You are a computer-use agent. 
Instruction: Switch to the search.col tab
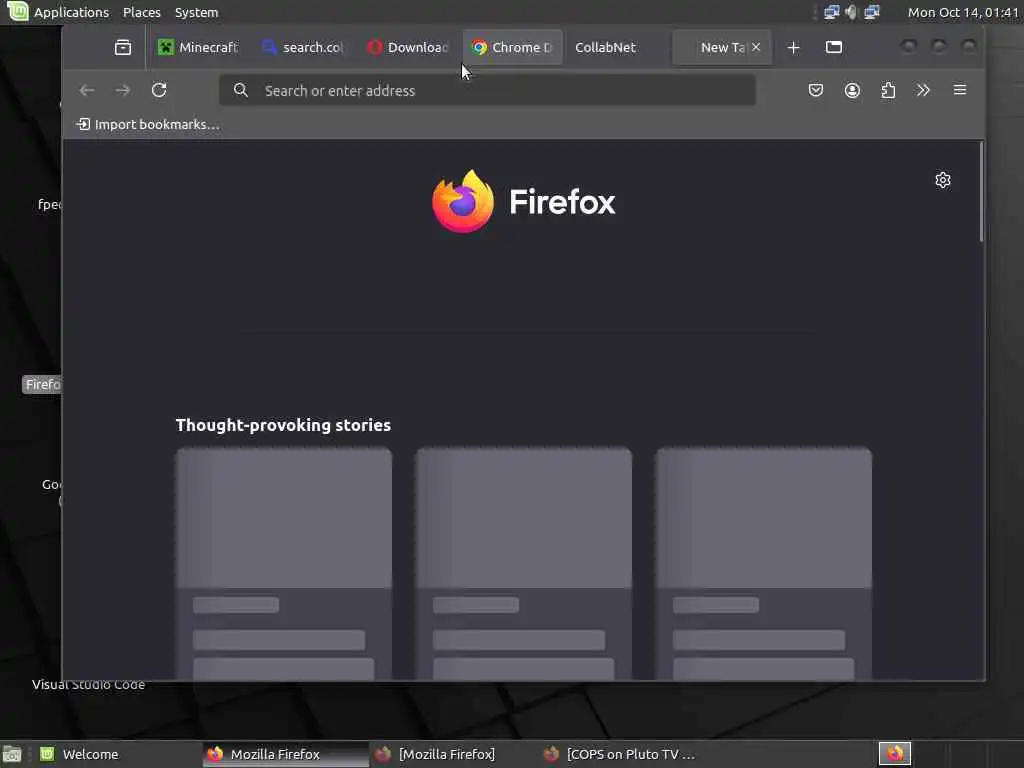(x=303, y=47)
